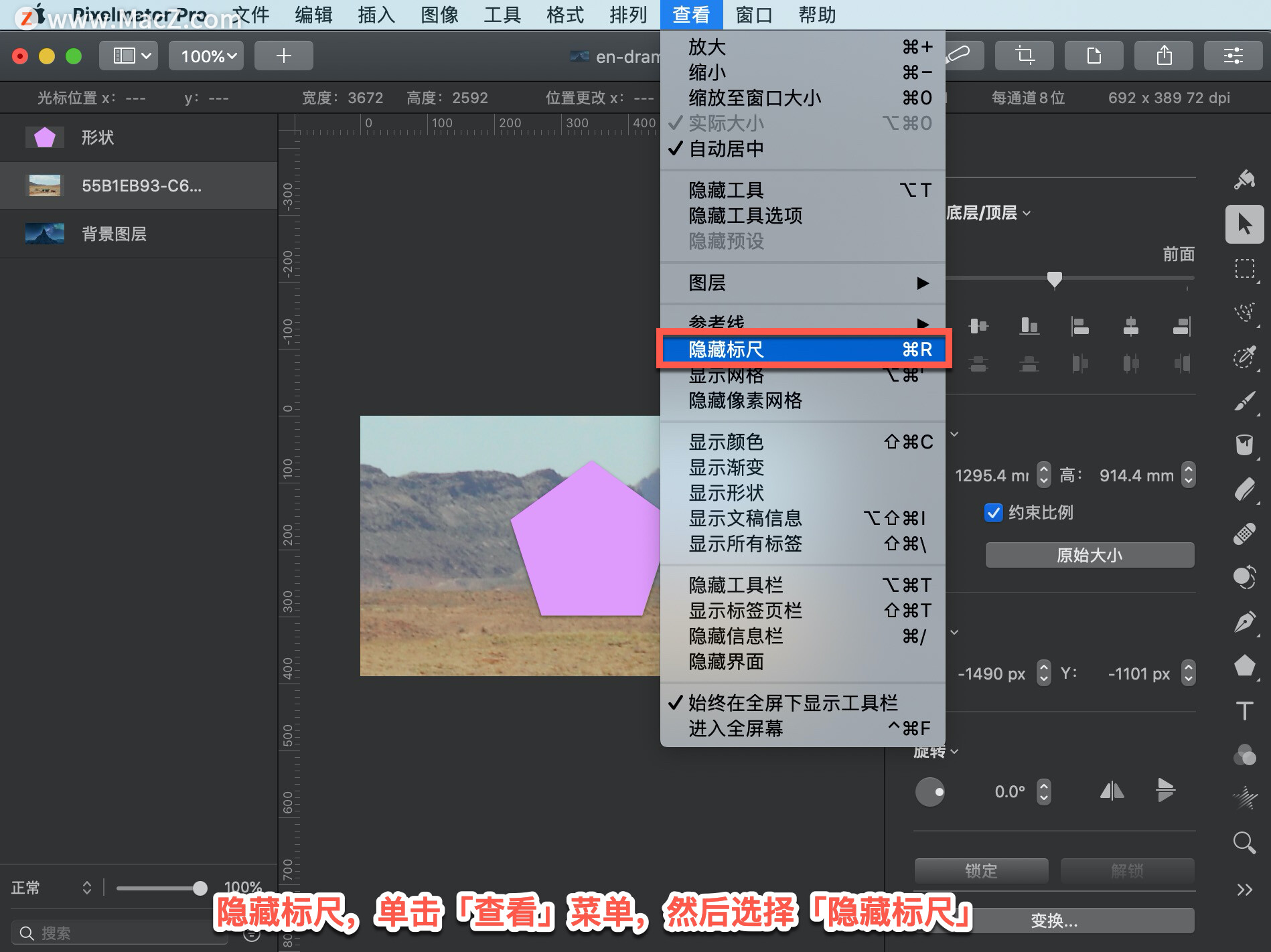This screenshot has width=1271, height=952.
Task: Add a new layer with plus button
Action: click(283, 56)
